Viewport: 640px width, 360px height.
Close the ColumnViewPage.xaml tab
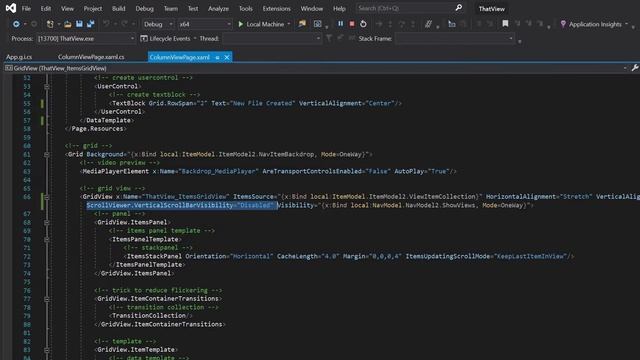tap(227, 57)
